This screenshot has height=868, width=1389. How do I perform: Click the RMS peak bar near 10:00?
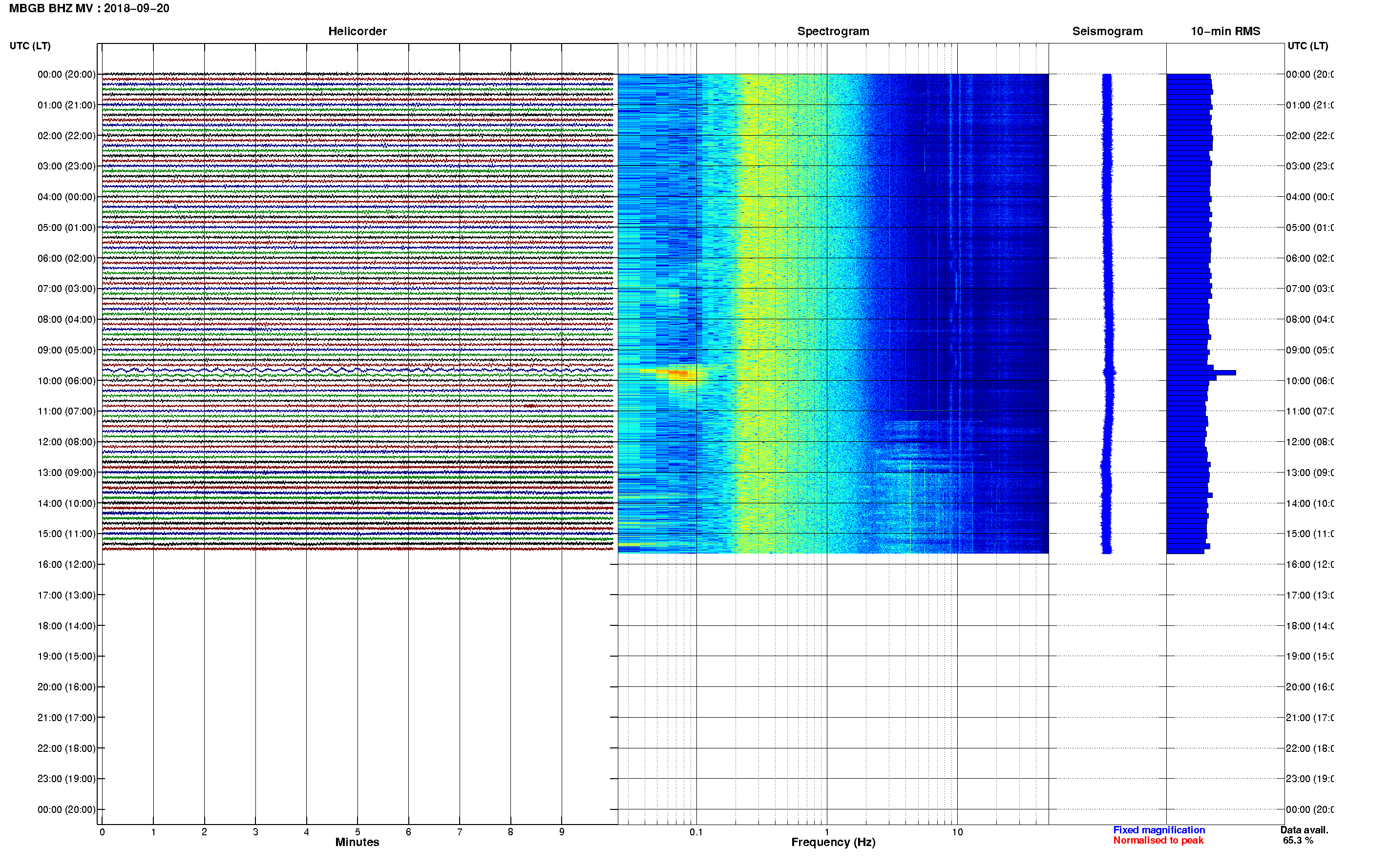pyautogui.click(x=1200, y=373)
